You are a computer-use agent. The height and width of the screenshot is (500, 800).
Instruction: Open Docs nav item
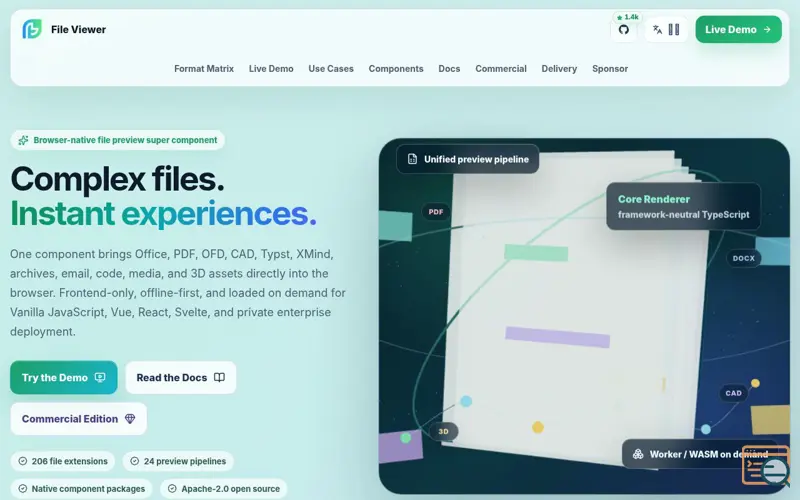tap(449, 68)
